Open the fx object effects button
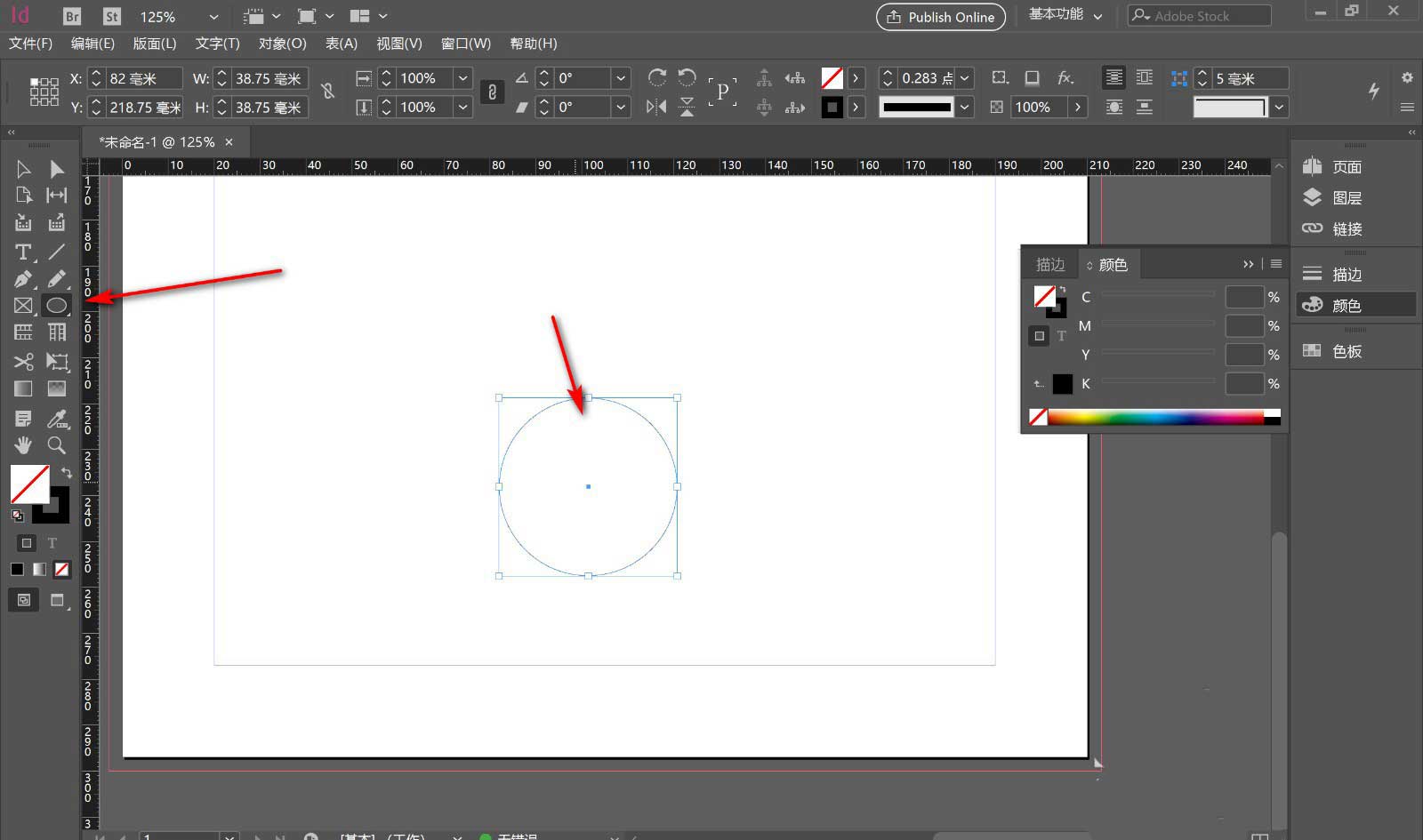Screen dimensions: 1423x840 tap(1065, 78)
